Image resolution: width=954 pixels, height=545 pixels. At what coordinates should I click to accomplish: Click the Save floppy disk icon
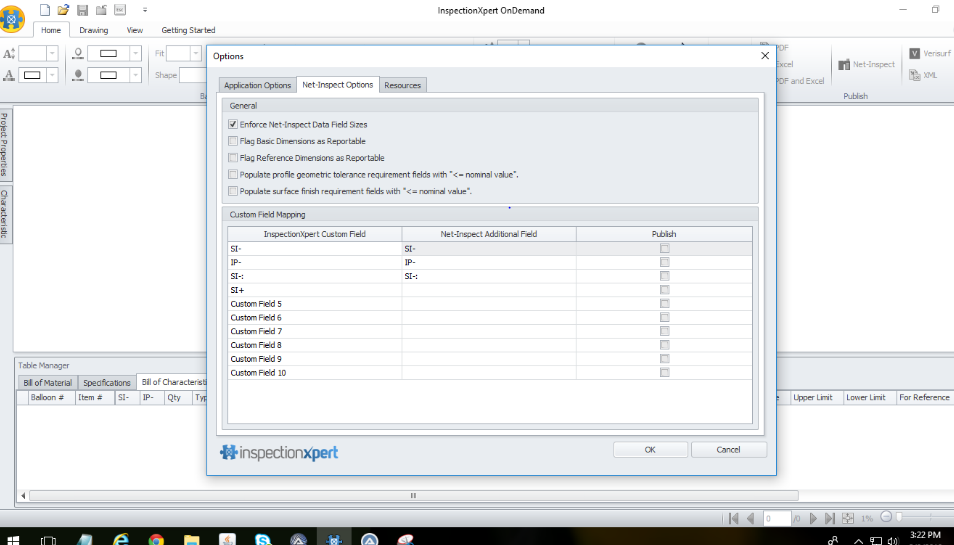pos(82,10)
